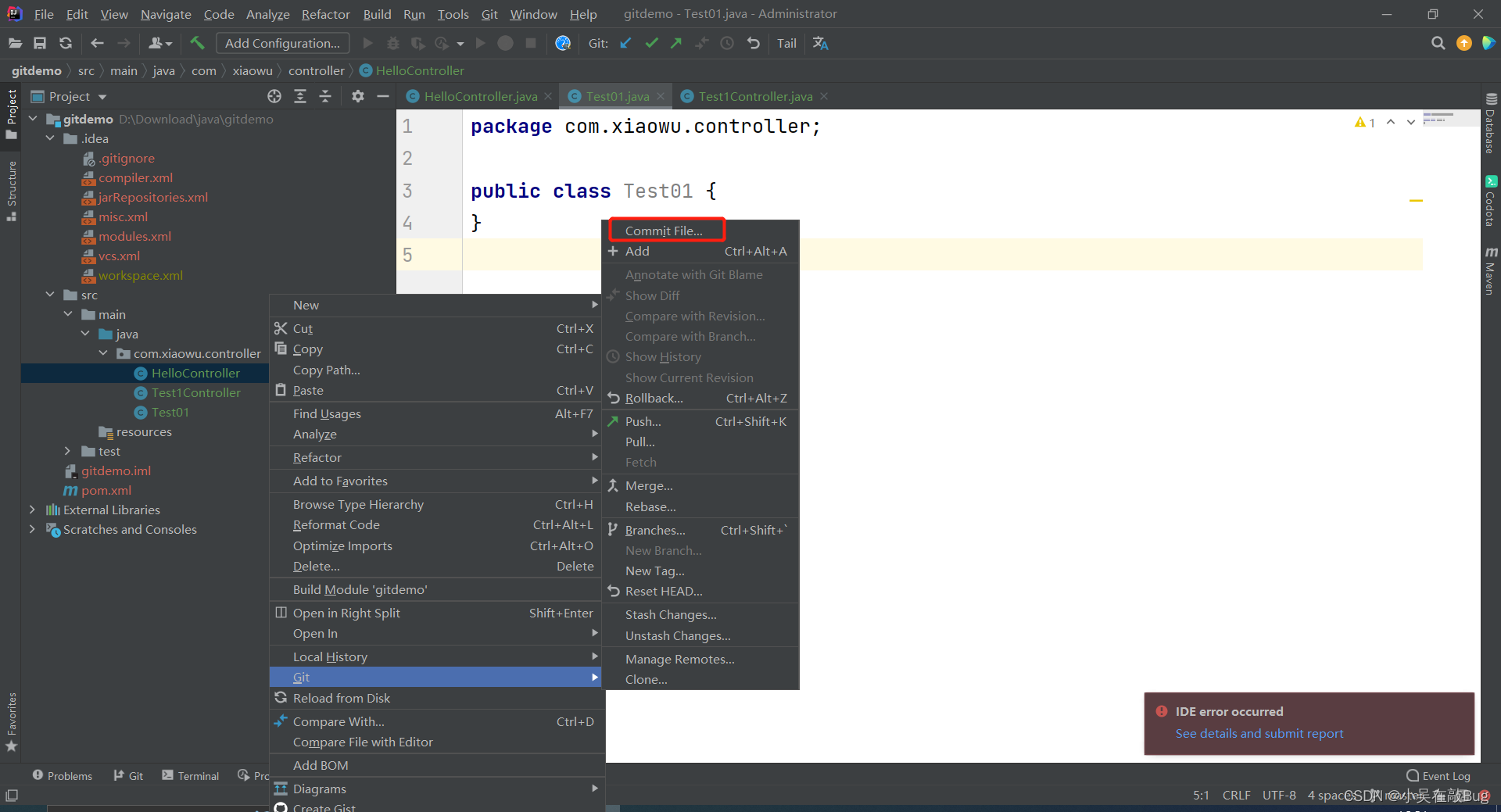The height and width of the screenshot is (812, 1501).
Task: Click Add Configuration... button
Action: pyautogui.click(x=282, y=44)
